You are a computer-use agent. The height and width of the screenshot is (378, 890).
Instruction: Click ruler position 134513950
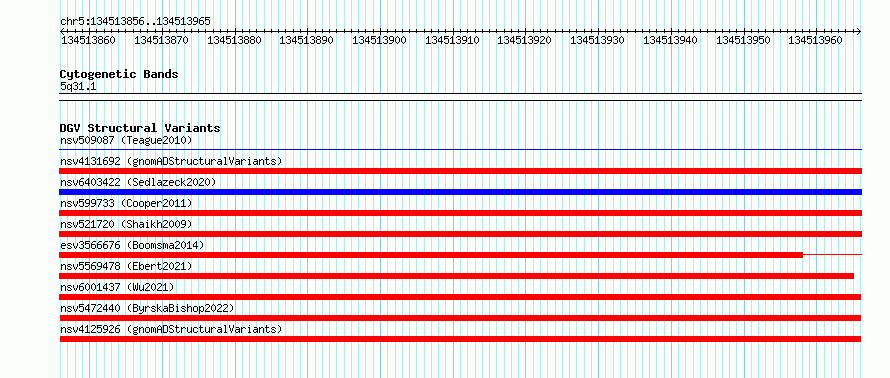click(x=743, y=40)
